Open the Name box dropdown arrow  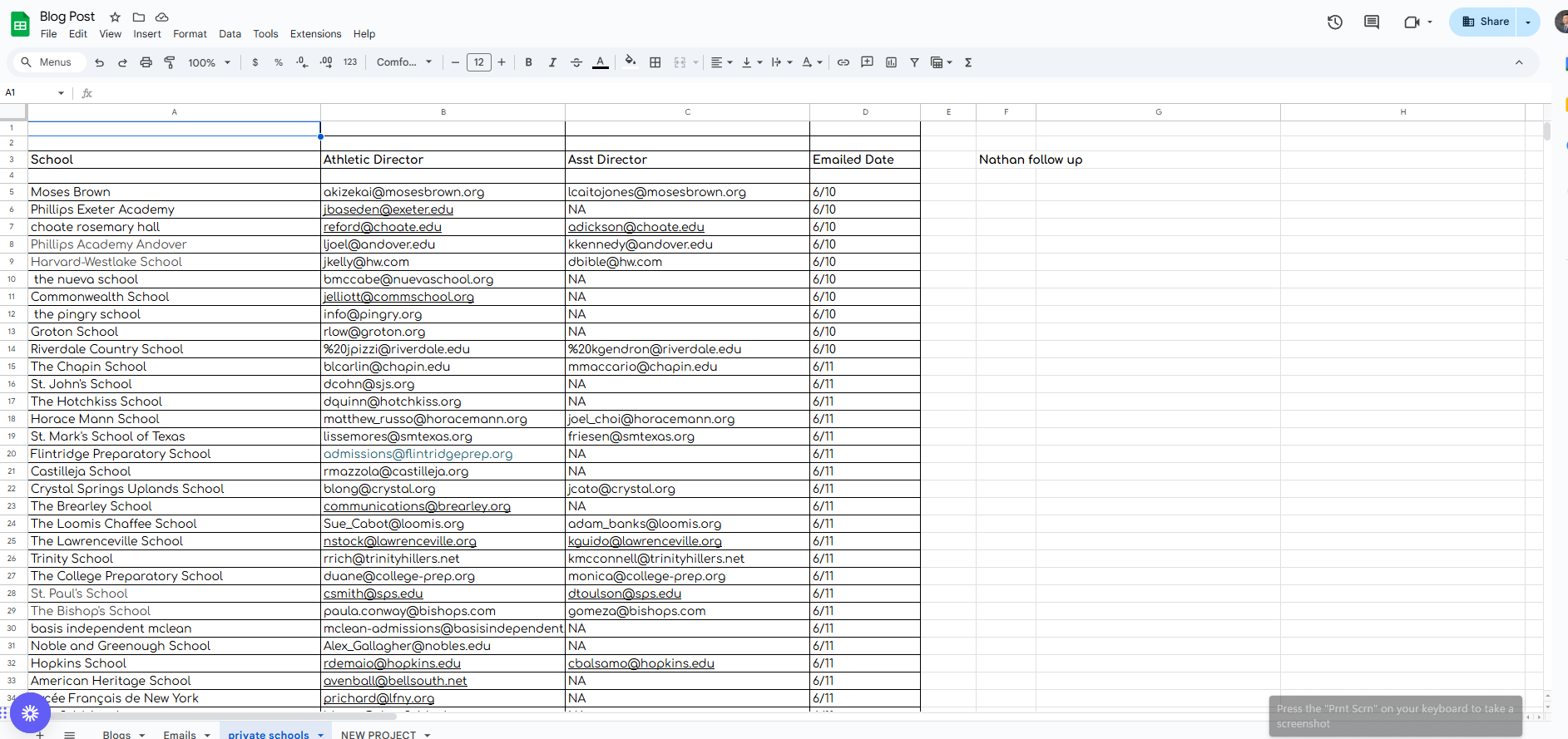[61, 93]
